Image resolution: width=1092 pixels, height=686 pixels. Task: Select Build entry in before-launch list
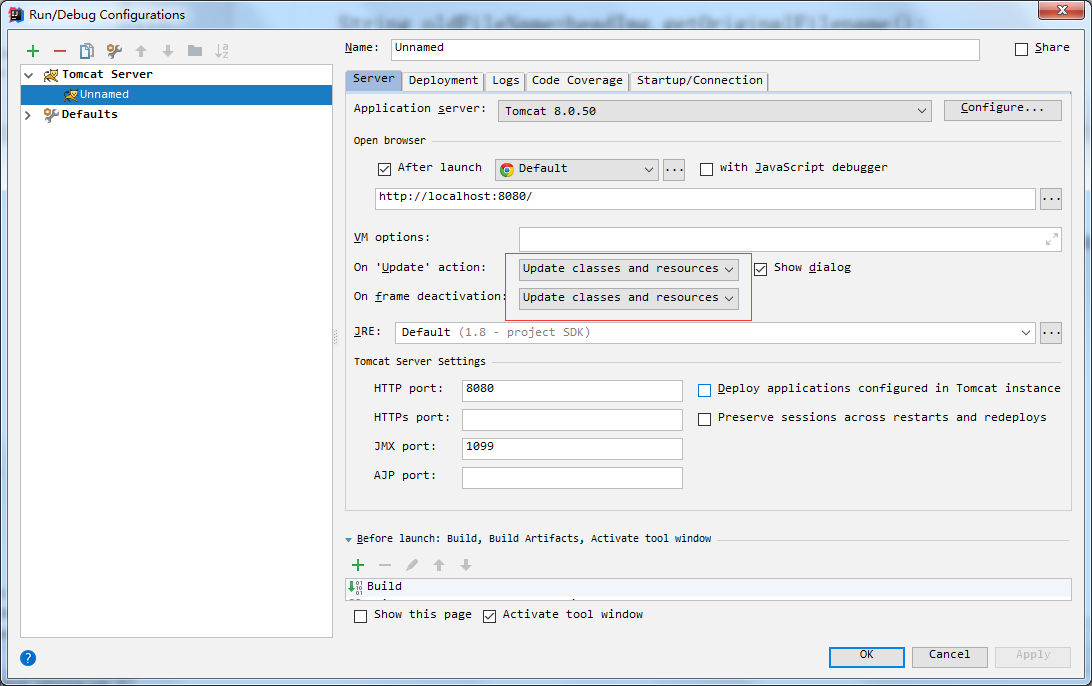coord(708,587)
